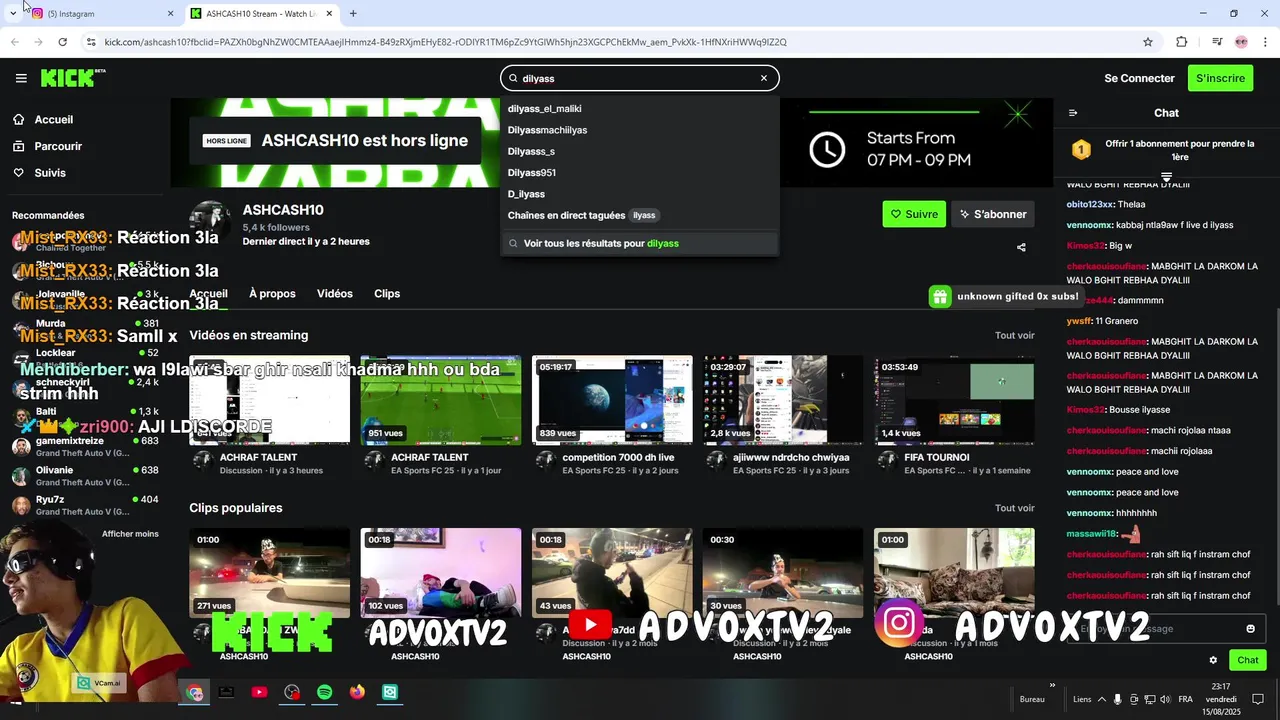This screenshot has width=1280, height=720.
Task: Select suggestion 'Diiyasss_s'
Action: tap(639, 151)
